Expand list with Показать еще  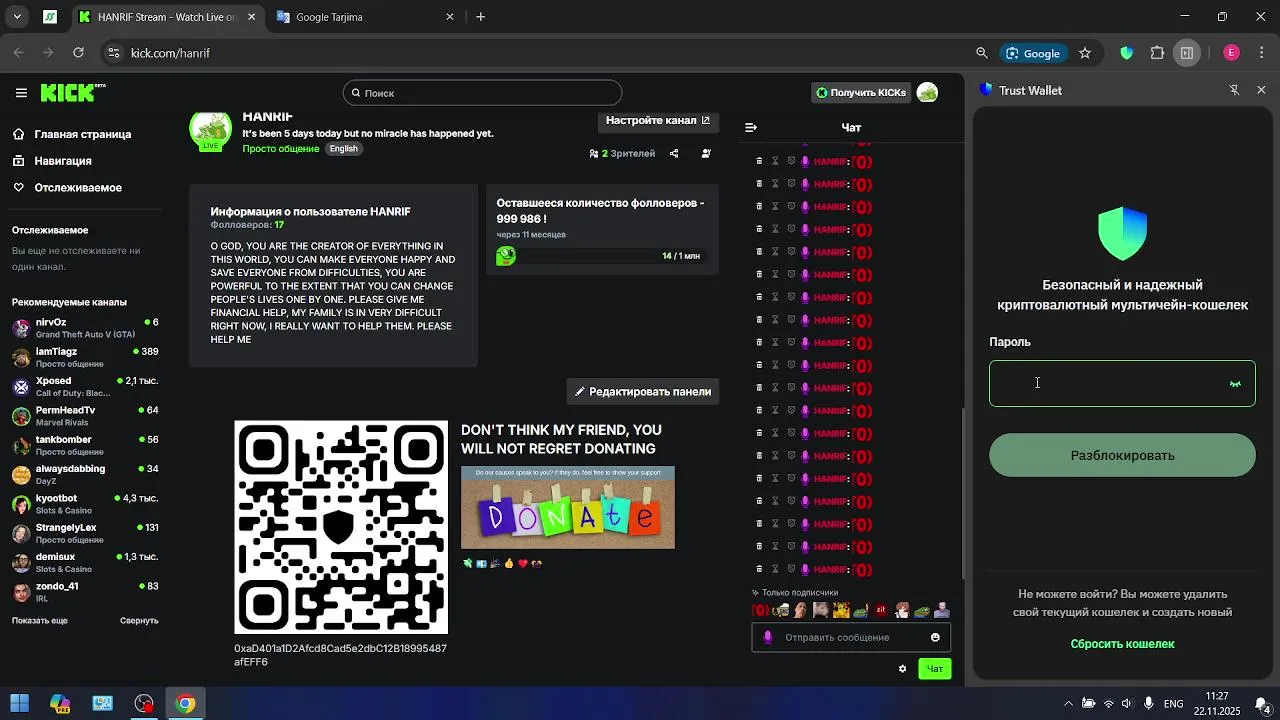pyautogui.click(x=40, y=621)
